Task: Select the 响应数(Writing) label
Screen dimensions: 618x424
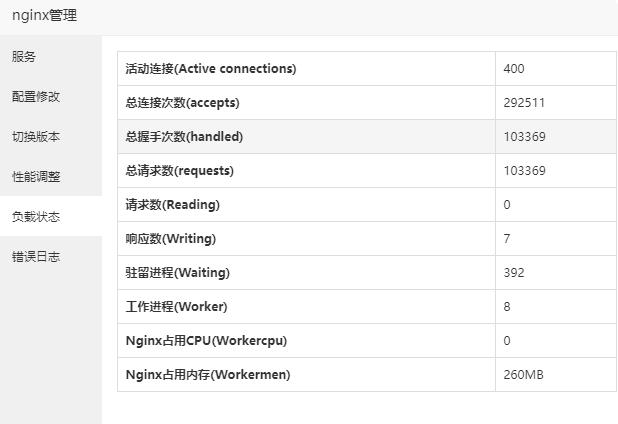Action: [171, 238]
